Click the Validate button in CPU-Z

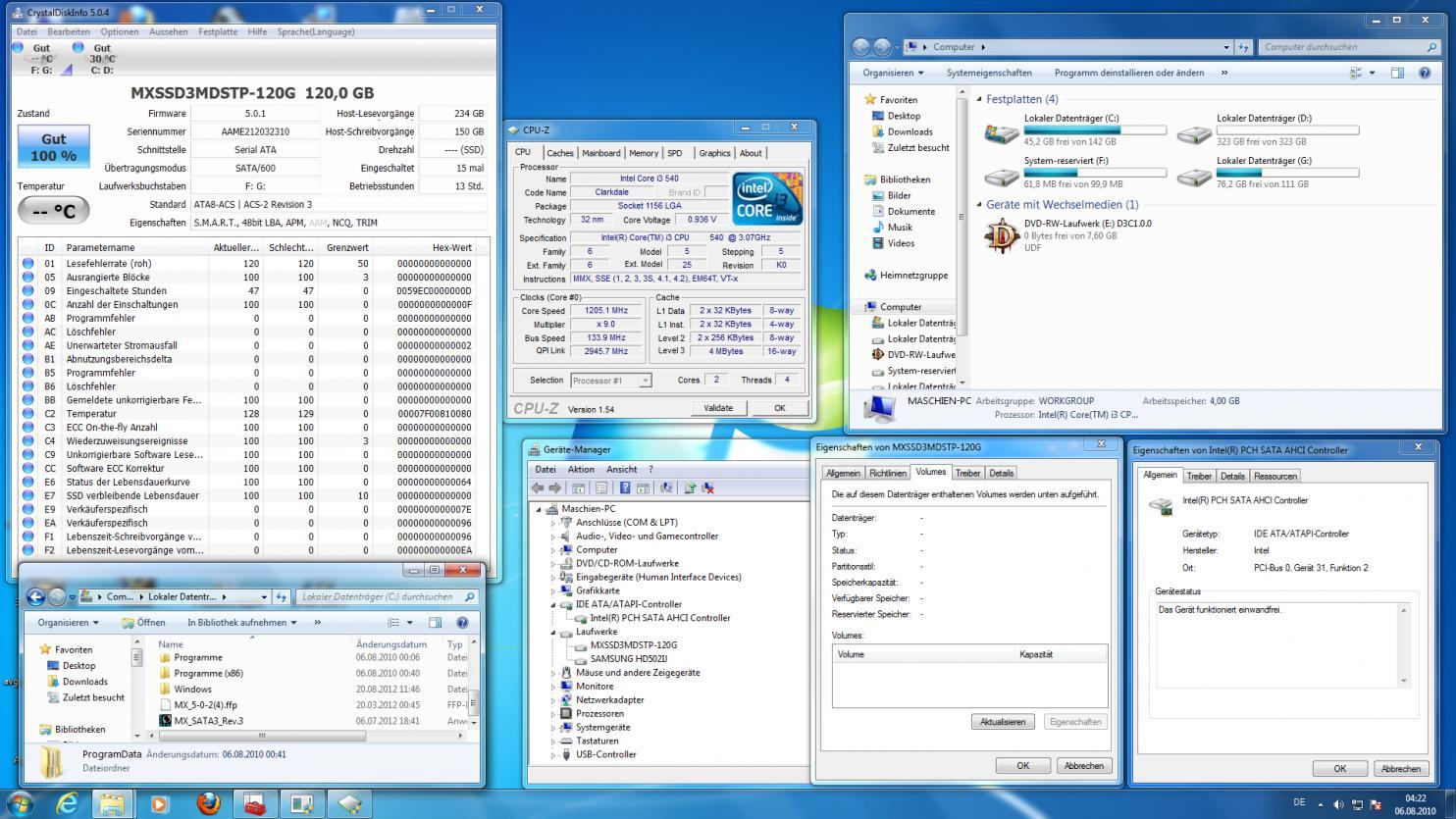[x=718, y=408]
